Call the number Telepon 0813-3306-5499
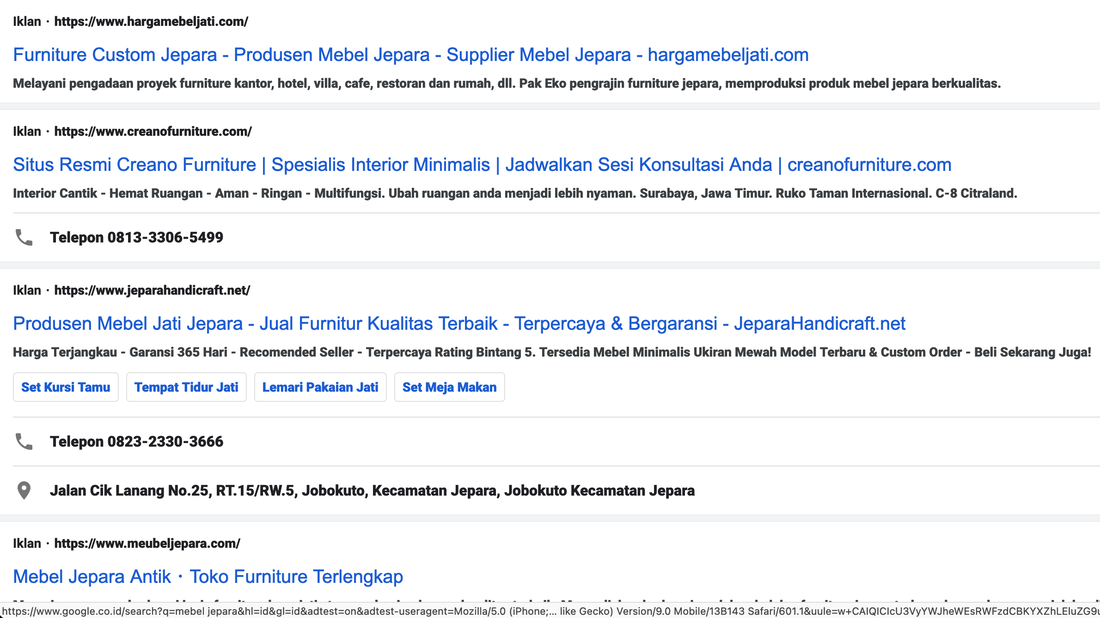This screenshot has height=618, width=1100. tap(136, 238)
